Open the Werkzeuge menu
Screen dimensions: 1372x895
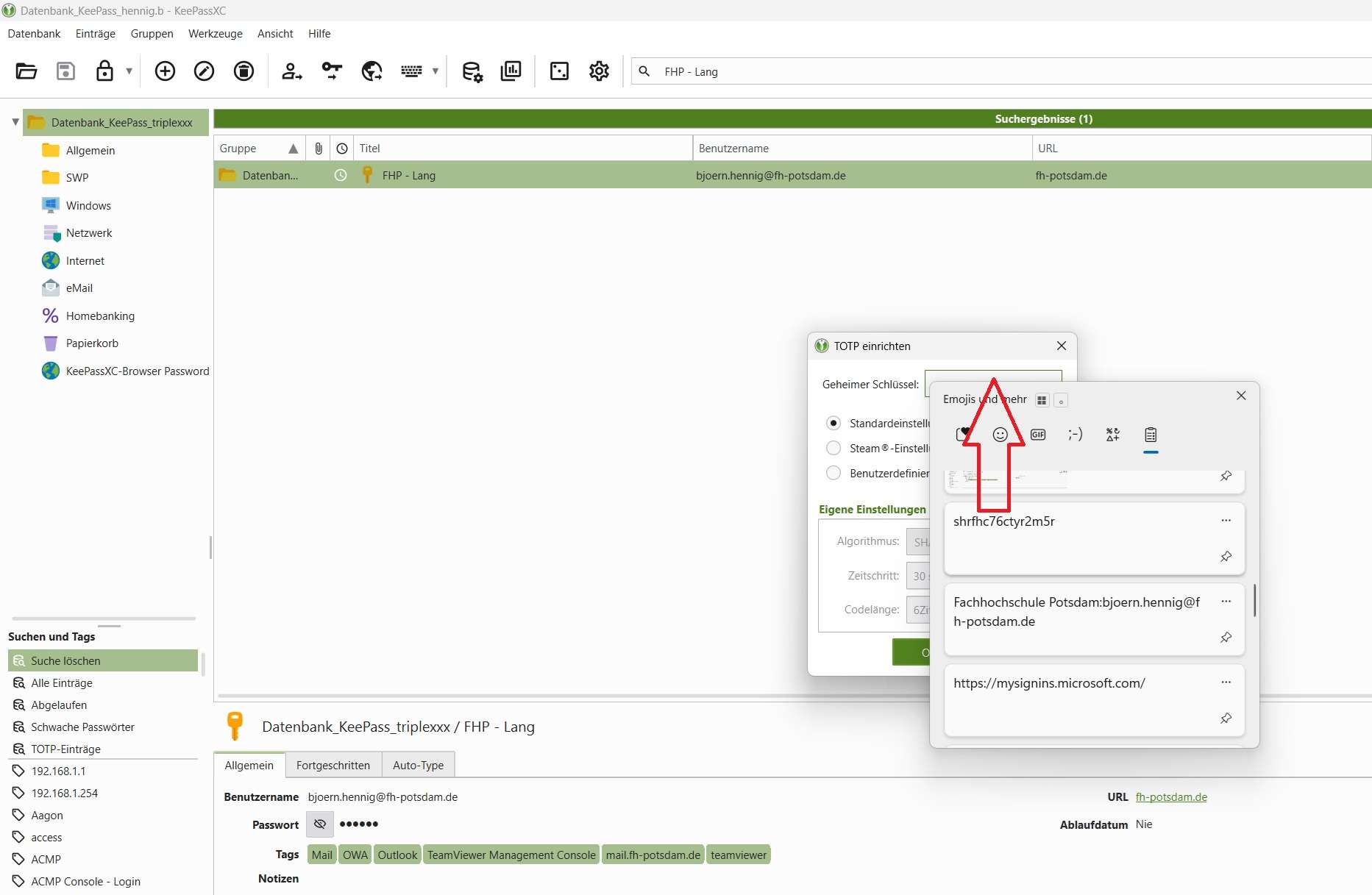pyautogui.click(x=215, y=34)
